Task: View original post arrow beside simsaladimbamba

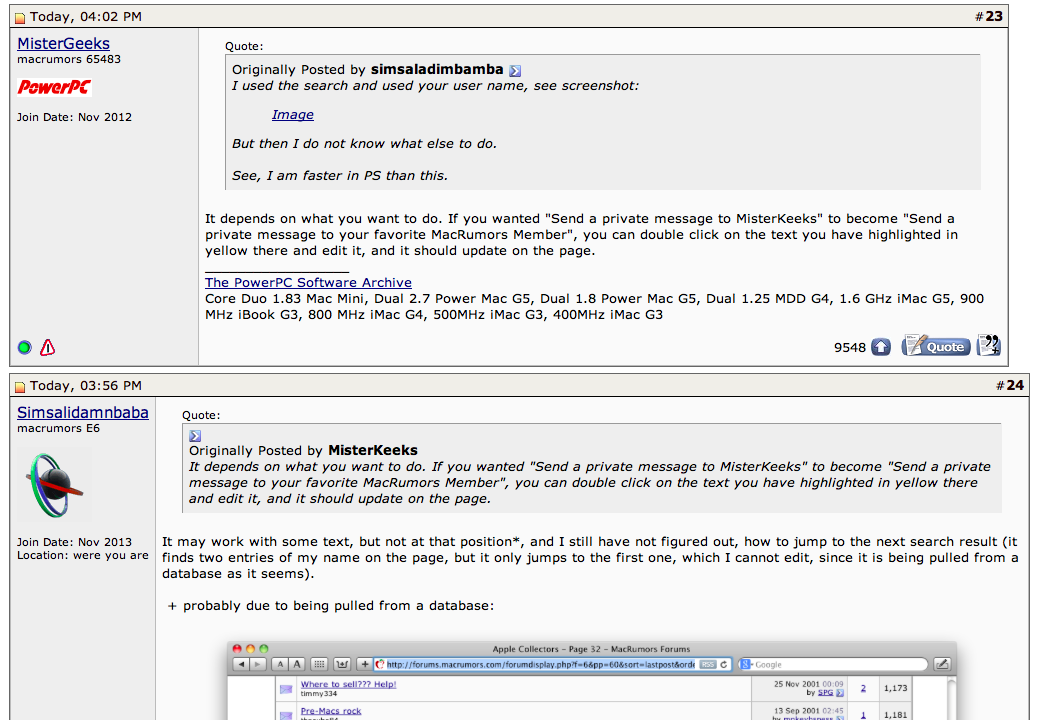Action: (x=515, y=70)
